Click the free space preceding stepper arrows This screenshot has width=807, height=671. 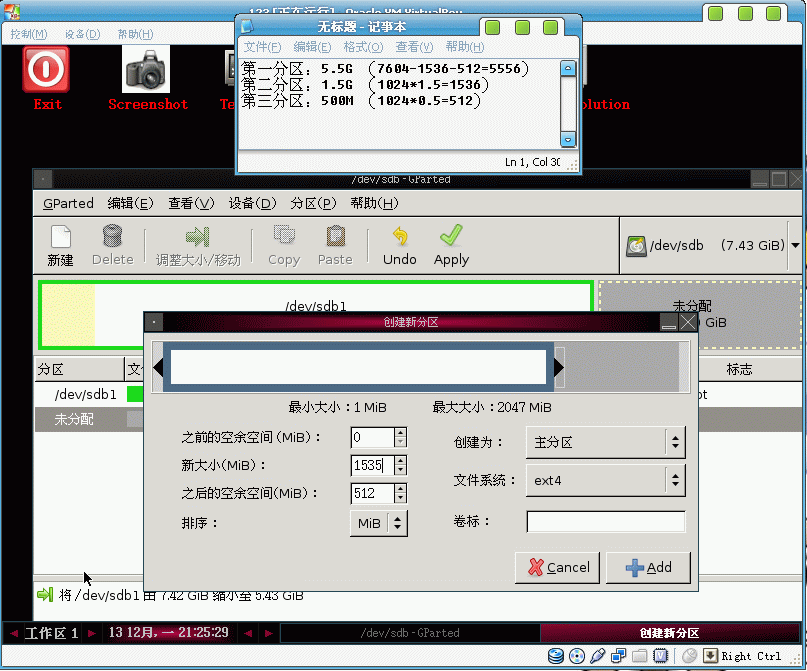pyautogui.click(x=400, y=437)
